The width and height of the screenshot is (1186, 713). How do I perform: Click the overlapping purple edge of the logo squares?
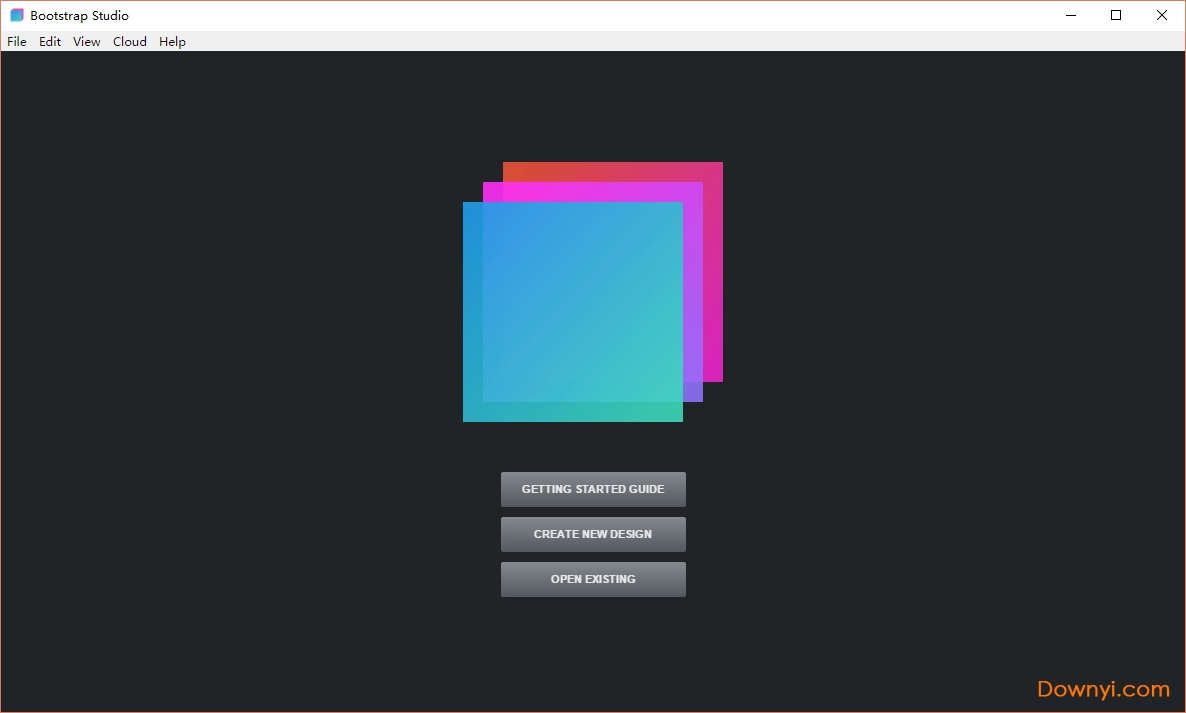tap(693, 390)
